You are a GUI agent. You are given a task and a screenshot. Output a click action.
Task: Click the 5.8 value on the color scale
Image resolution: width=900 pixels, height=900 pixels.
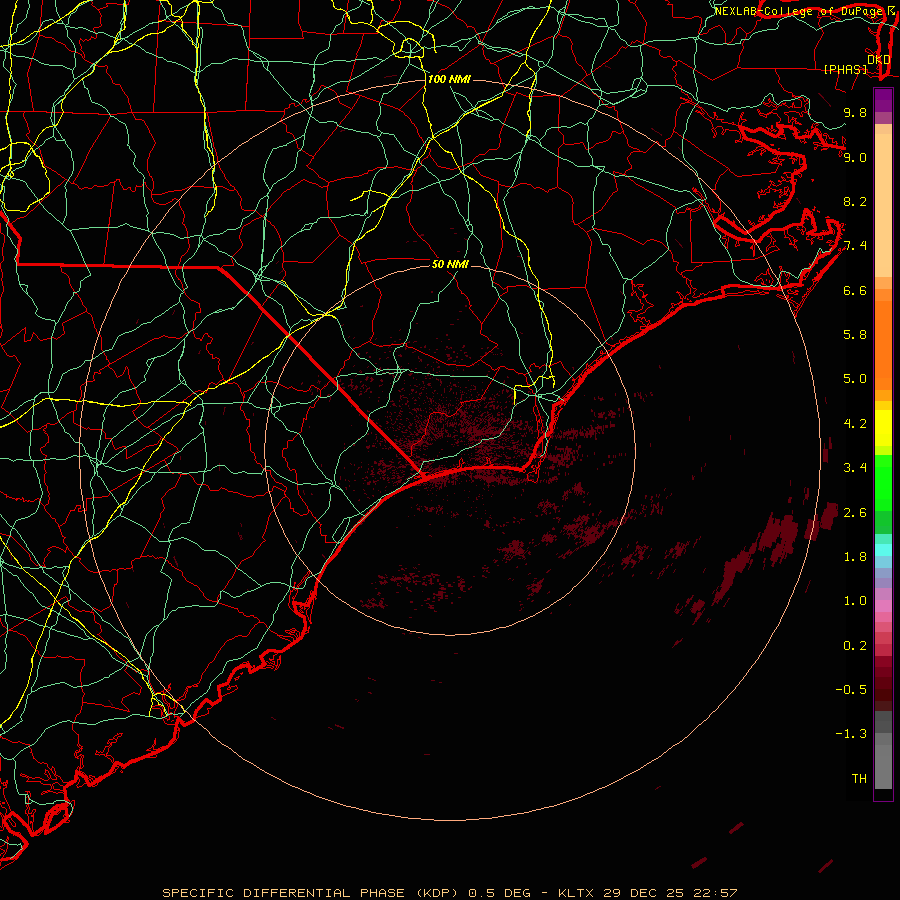click(x=855, y=335)
